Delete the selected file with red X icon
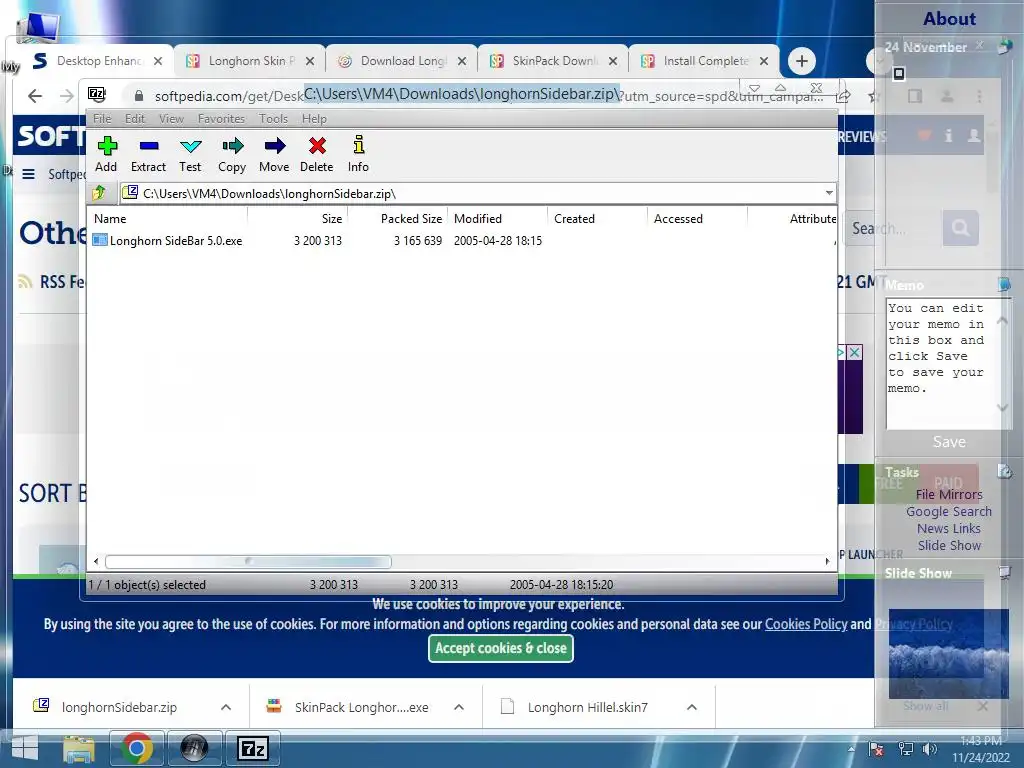Viewport: 1024px width, 768px height. coord(317,154)
